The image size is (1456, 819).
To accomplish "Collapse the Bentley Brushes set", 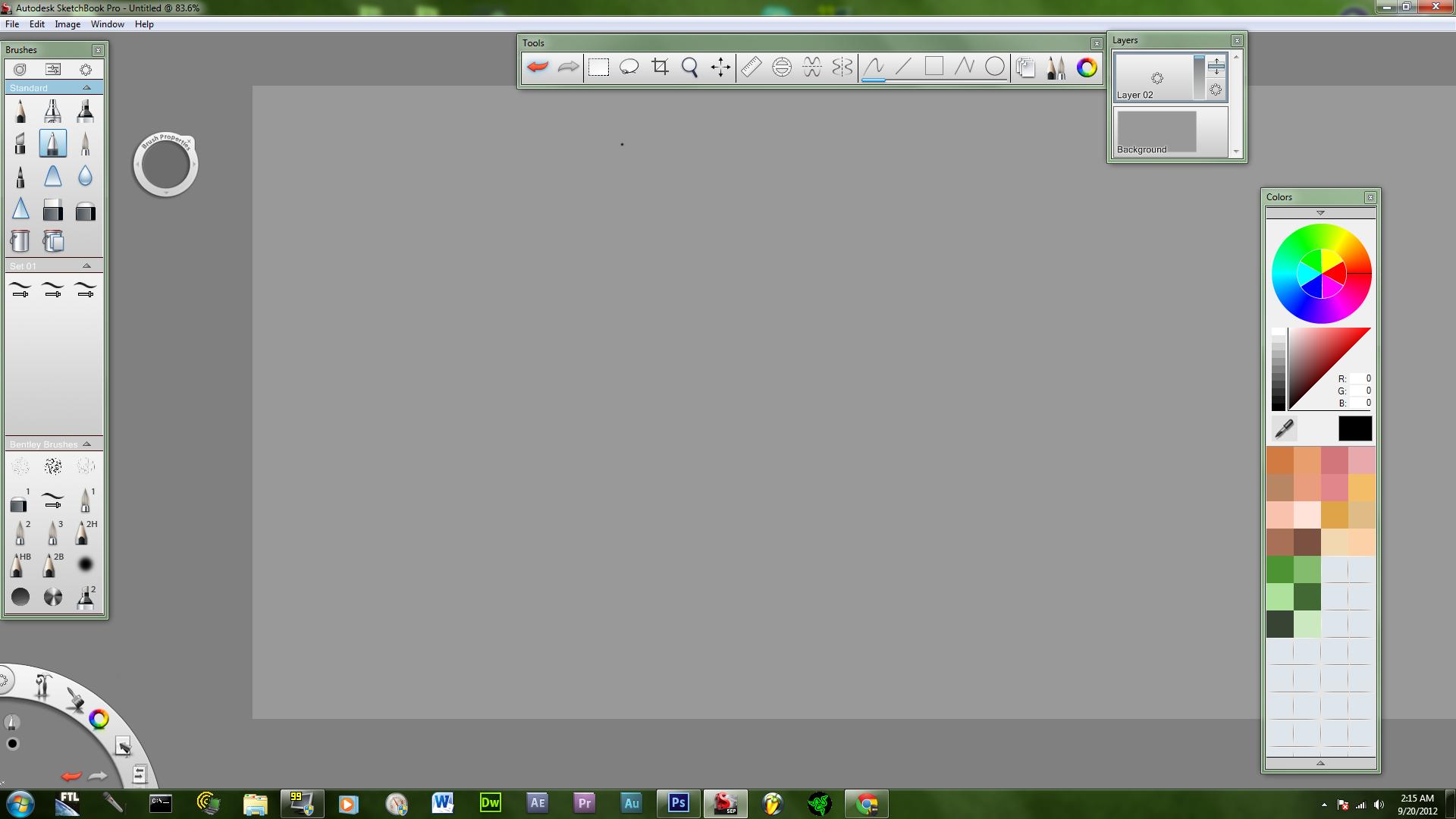I will [x=86, y=444].
